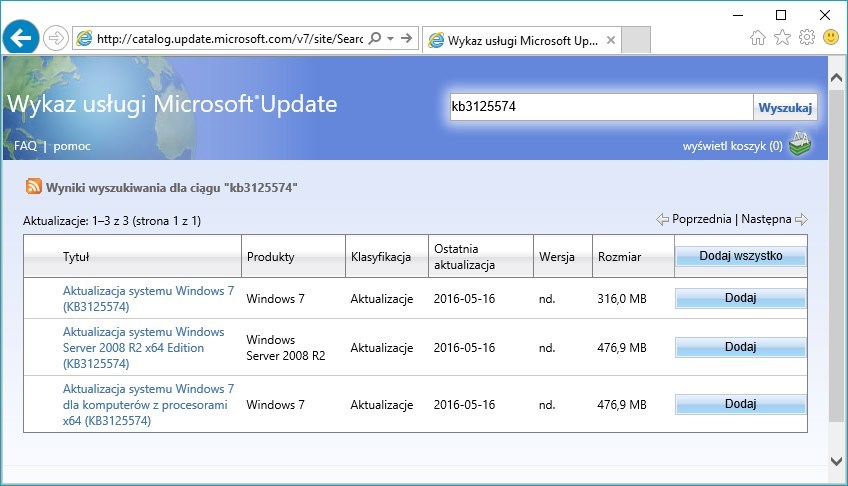Click the browser Back arrow button

[x=21, y=38]
